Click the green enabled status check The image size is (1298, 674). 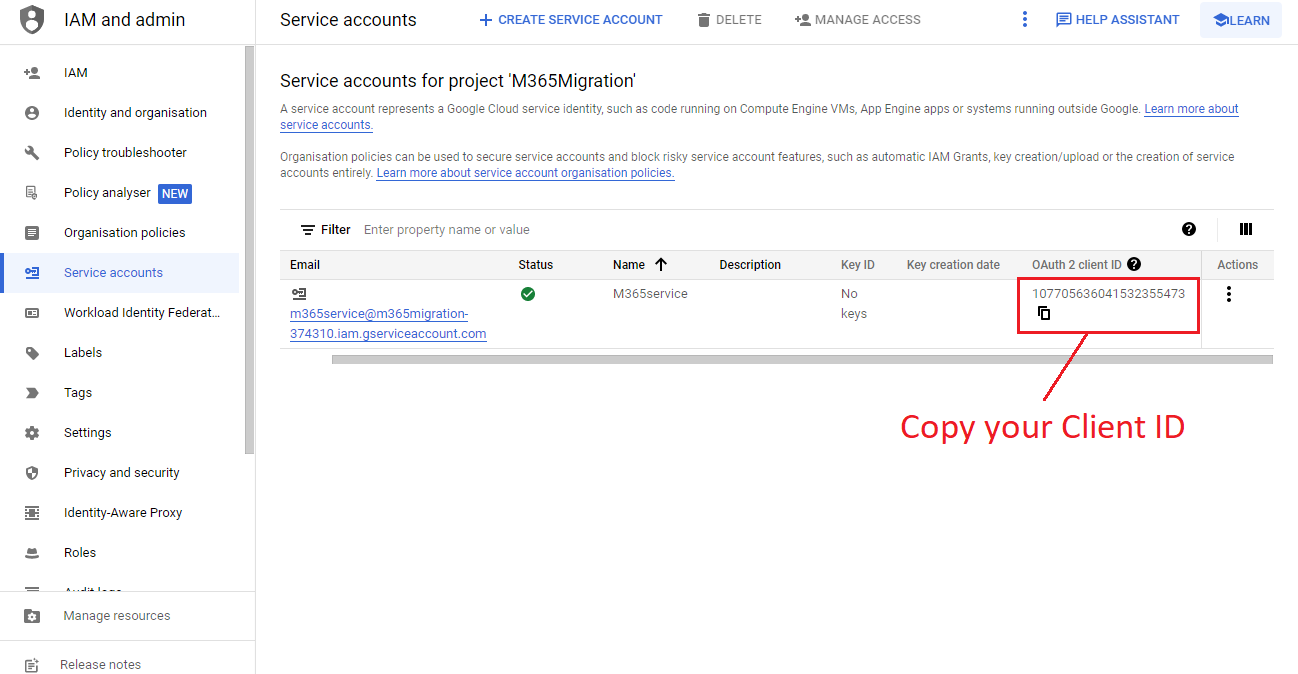point(528,294)
